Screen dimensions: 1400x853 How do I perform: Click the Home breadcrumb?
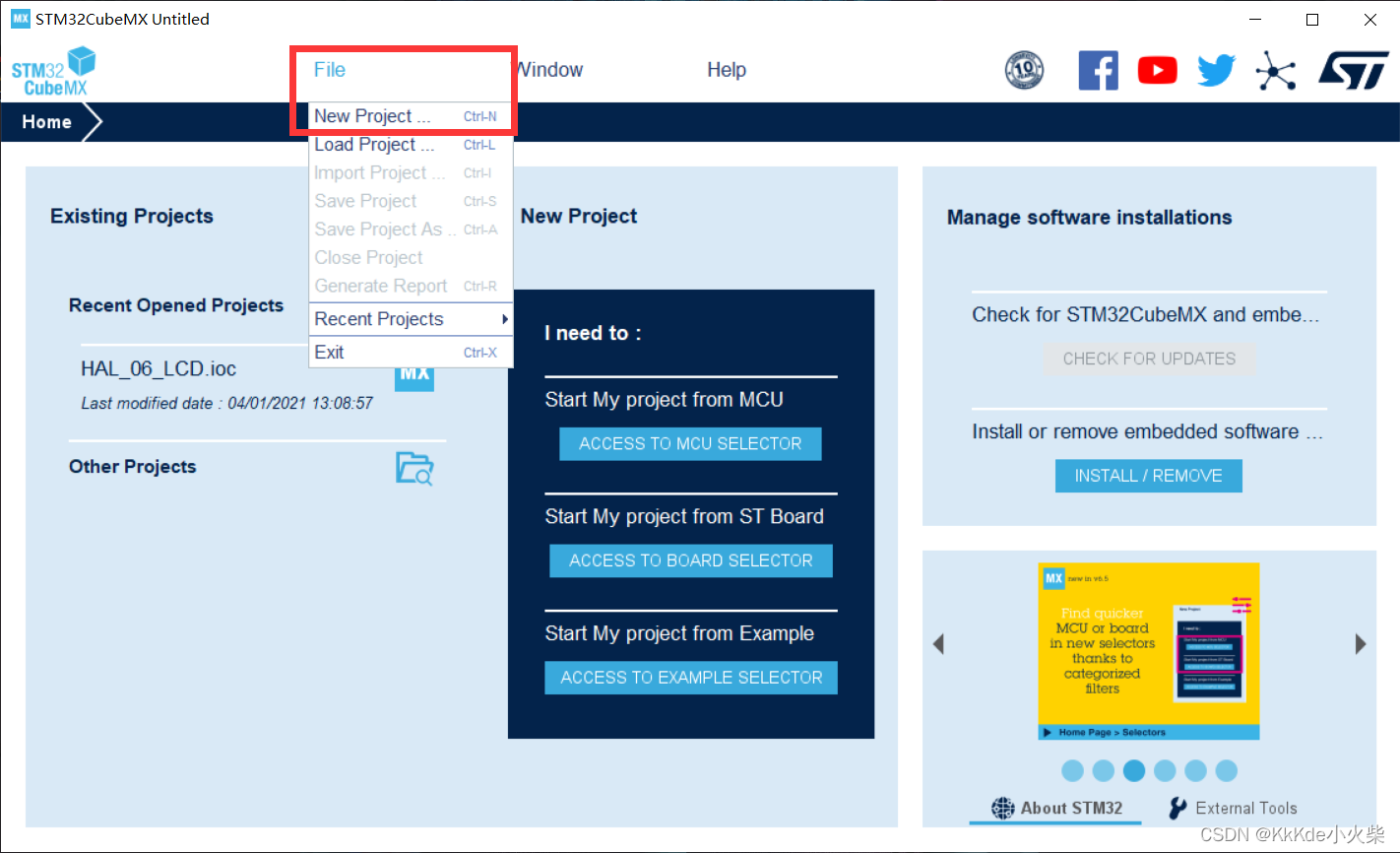click(47, 122)
